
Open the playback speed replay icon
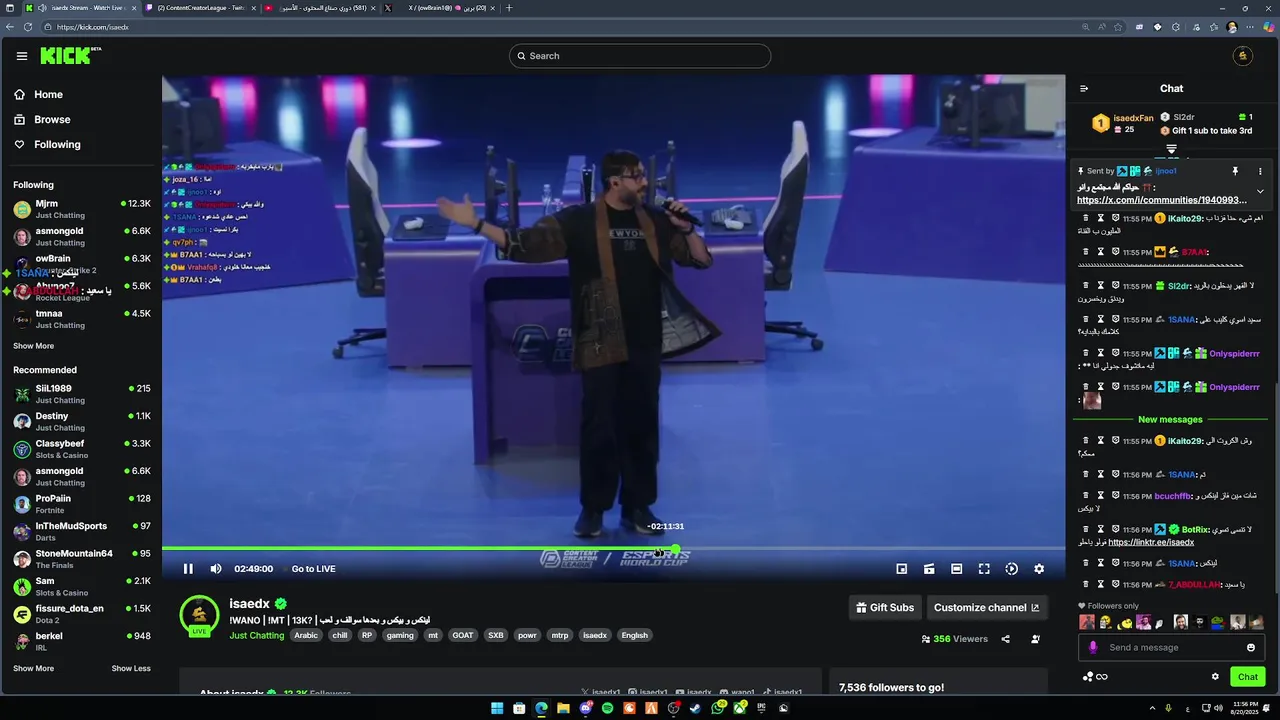[1012, 569]
